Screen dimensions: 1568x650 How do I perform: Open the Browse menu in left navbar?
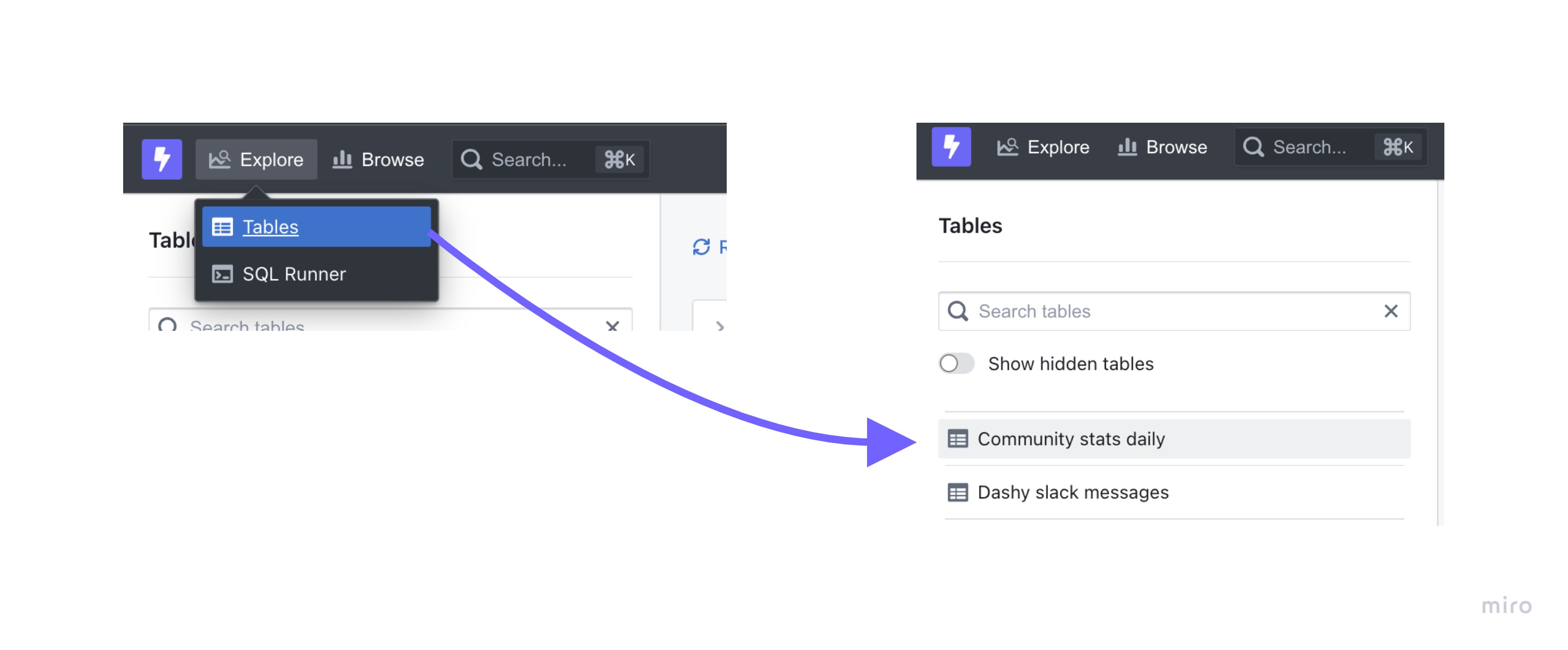[x=378, y=160]
